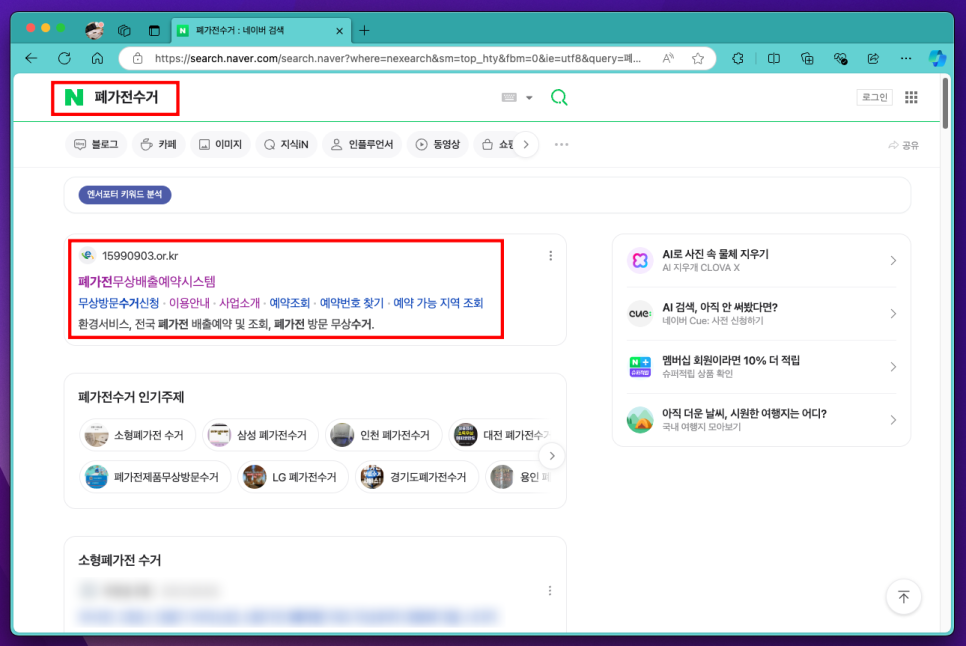Screen dimensions: 966x646
Task: Close the 폐가전수거 네이버 검색 tab
Action: [339, 31]
